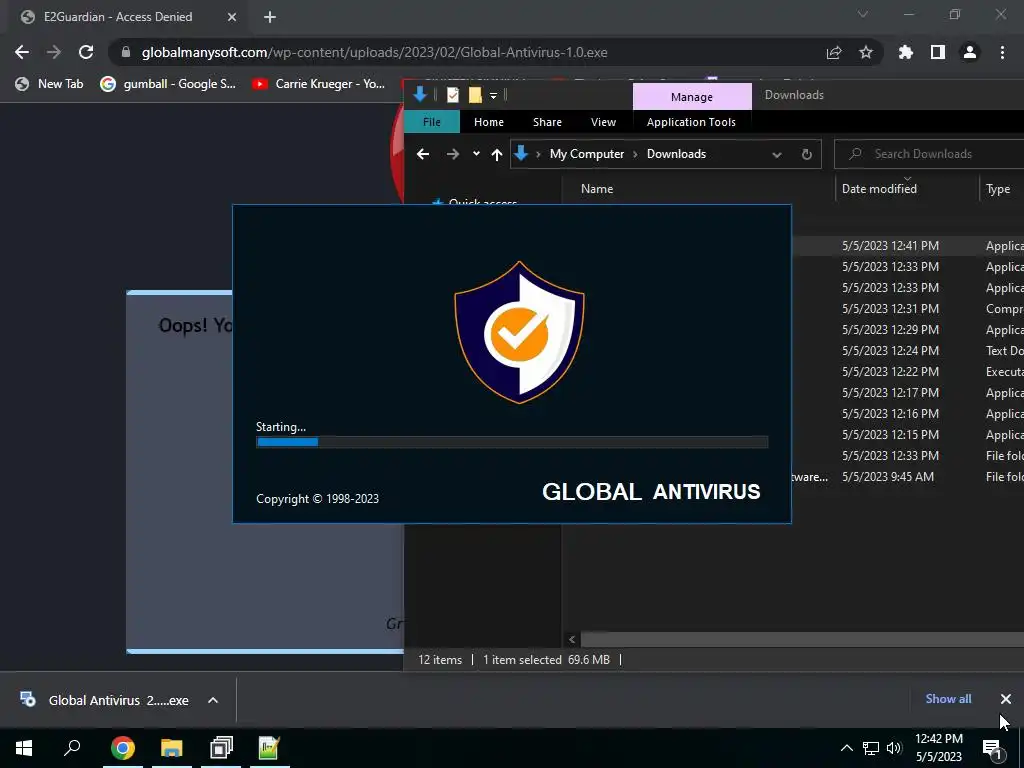Open Windows taskbar search

click(72, 748)
